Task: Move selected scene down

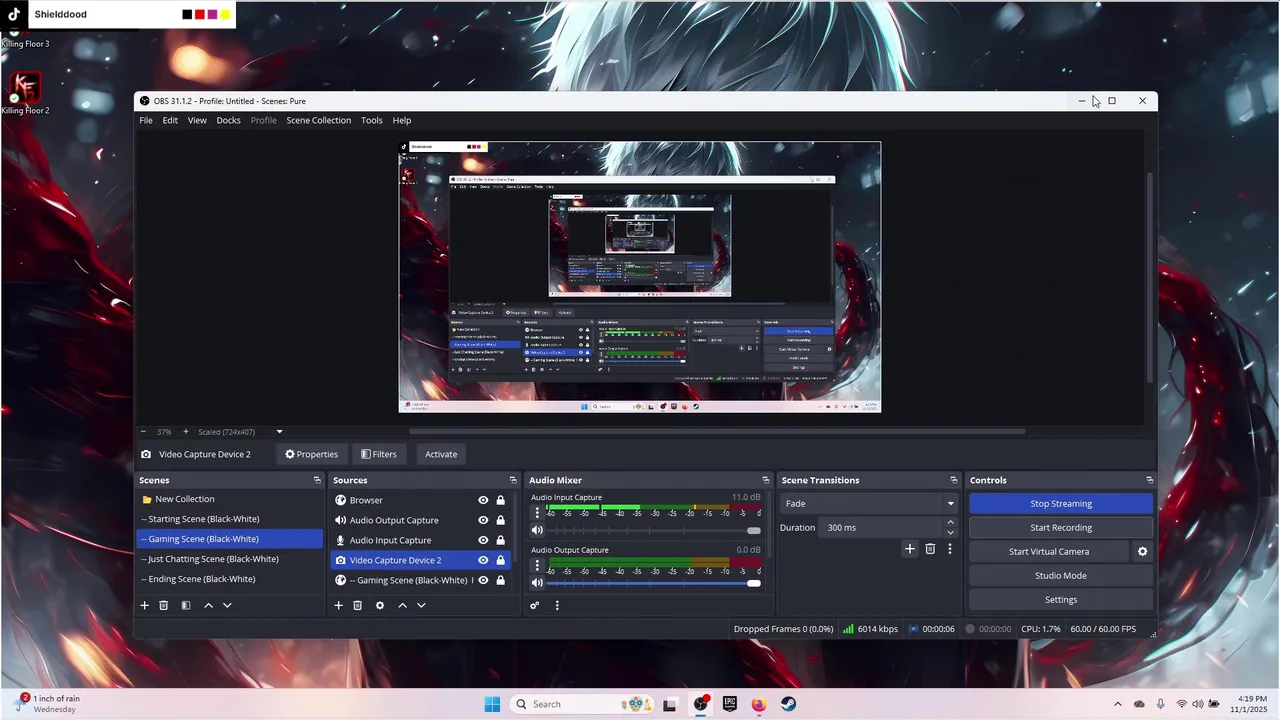Action: [x=227, y=605]
